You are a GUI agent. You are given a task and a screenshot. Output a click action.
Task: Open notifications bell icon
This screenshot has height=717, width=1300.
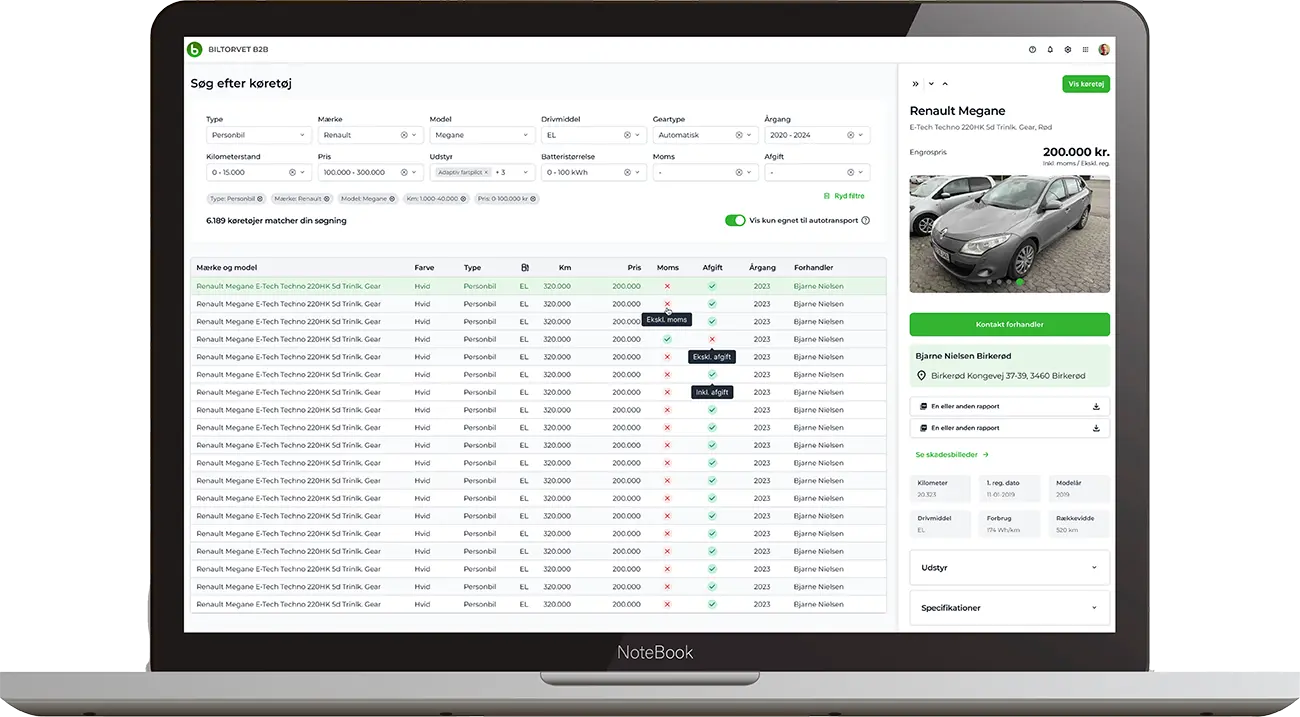[x=1050, y=49]
